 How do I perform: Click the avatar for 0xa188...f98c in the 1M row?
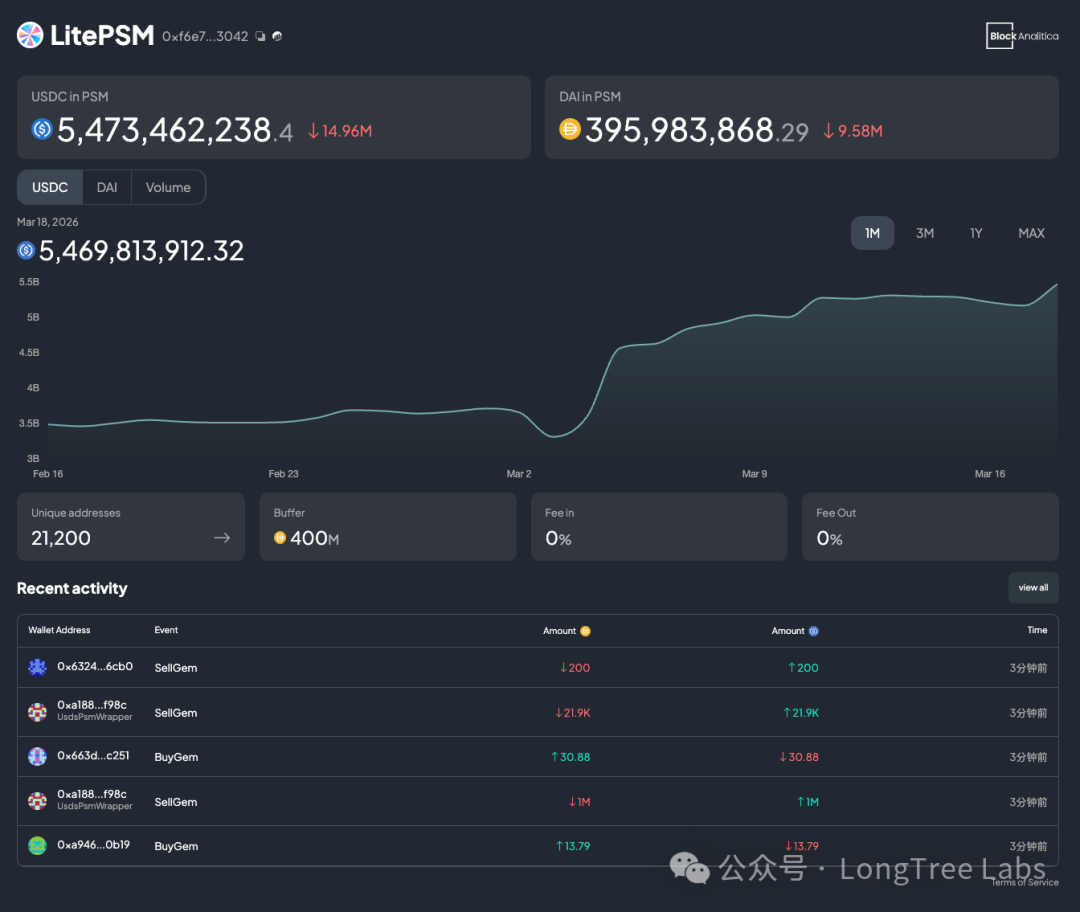[37, 800]
